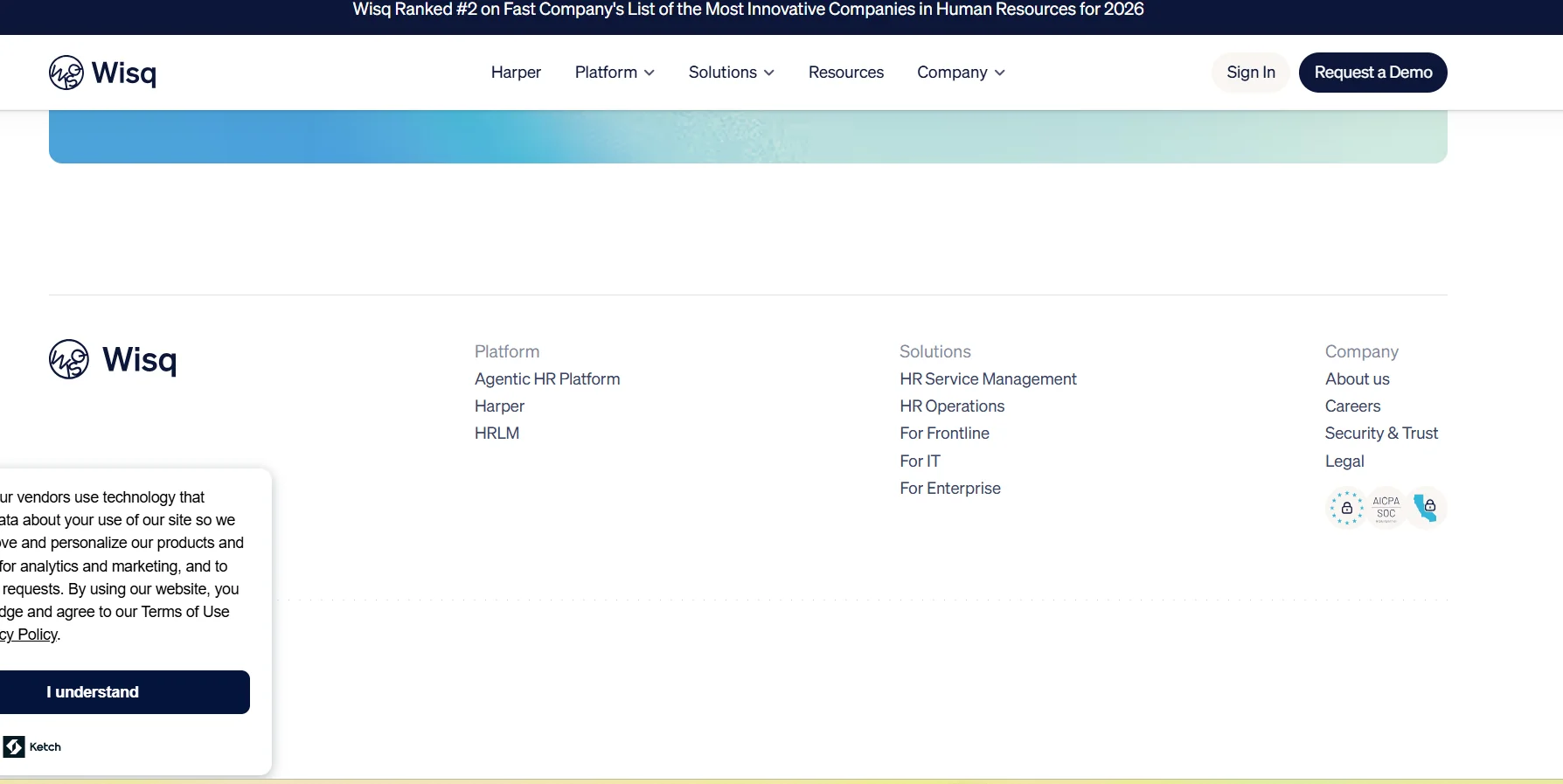The width and height of the screenshot is (1563, 784).
Task: Click the Wisq logo in the footer
Action: pos(113,359)
